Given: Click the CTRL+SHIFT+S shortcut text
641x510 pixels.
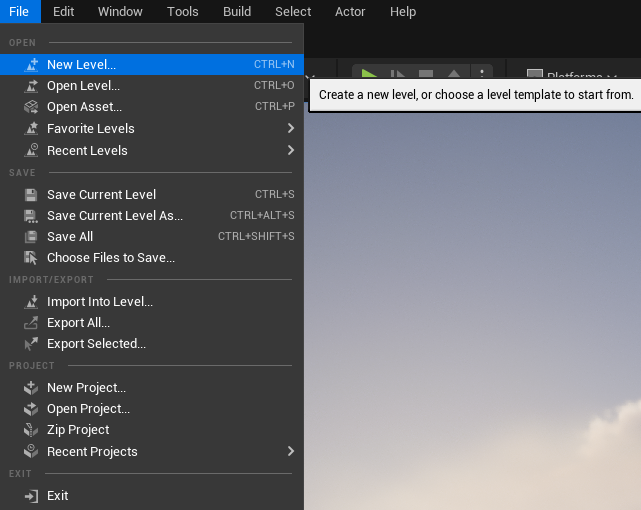Looking at the screenshot, I should 256,237.
